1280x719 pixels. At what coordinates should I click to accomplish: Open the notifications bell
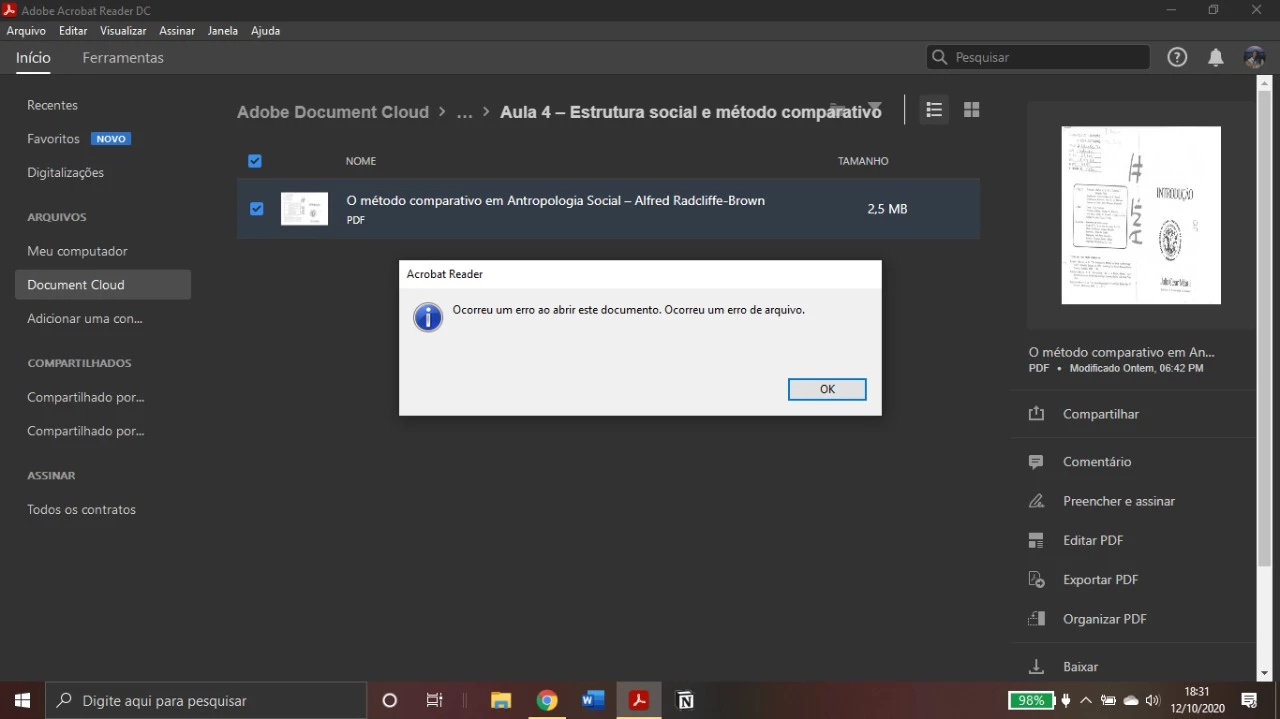(x=1215, y=57)
